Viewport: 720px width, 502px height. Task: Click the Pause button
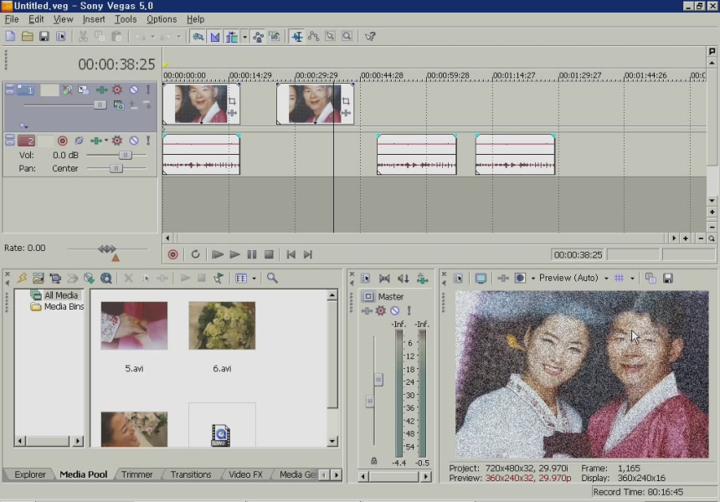click(x=252, y=254)
